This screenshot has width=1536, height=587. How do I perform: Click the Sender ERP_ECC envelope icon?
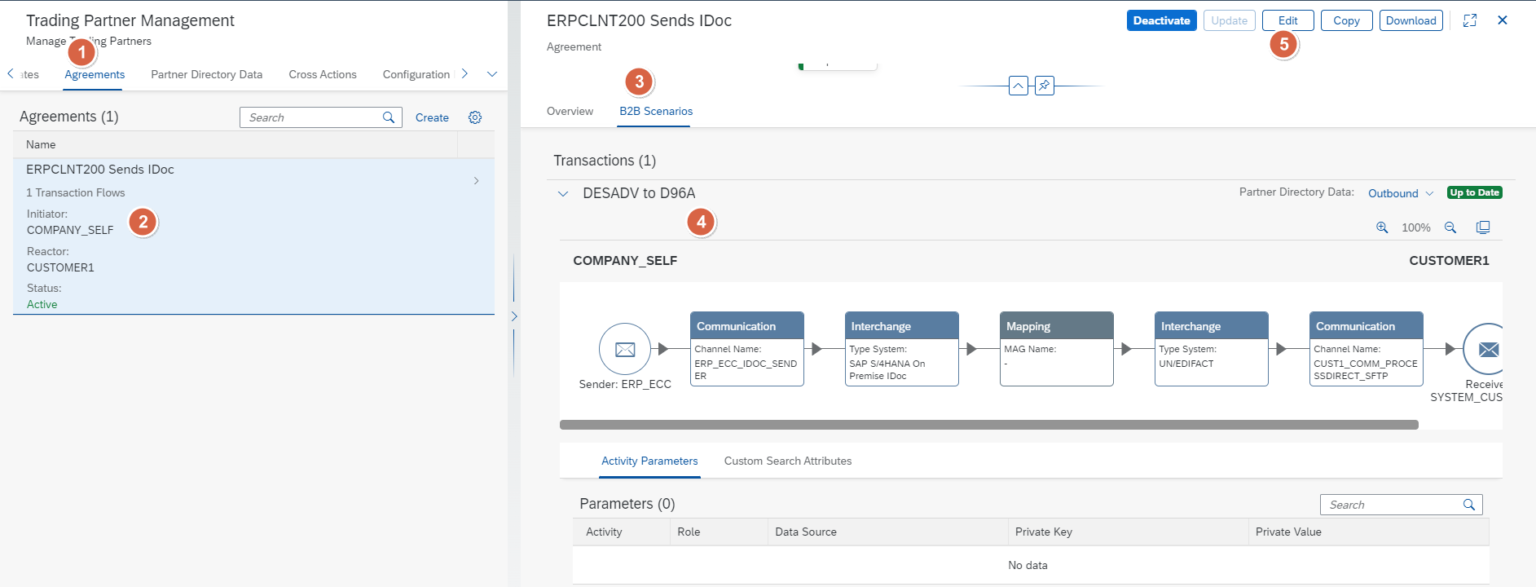pos(625,349)
